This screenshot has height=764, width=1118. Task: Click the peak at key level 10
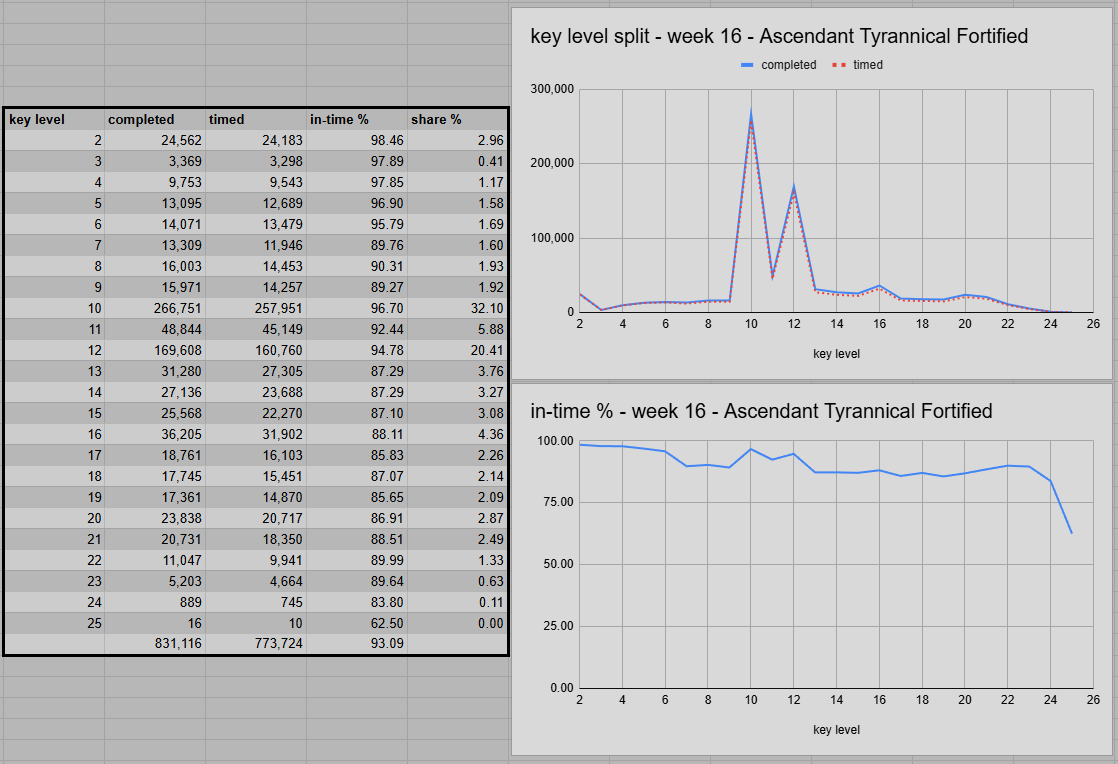[751, 114]
